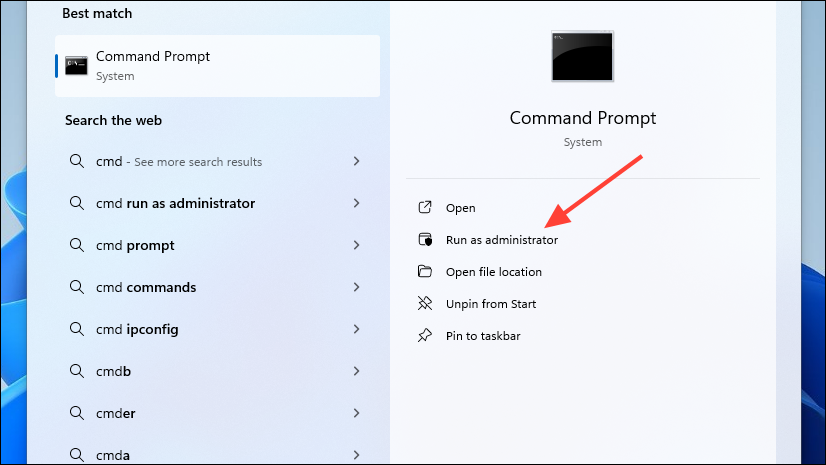Click the Unpin from Start icon
Image resolution: width=826 pixels, height=465 pixels.
pos(425,303)
